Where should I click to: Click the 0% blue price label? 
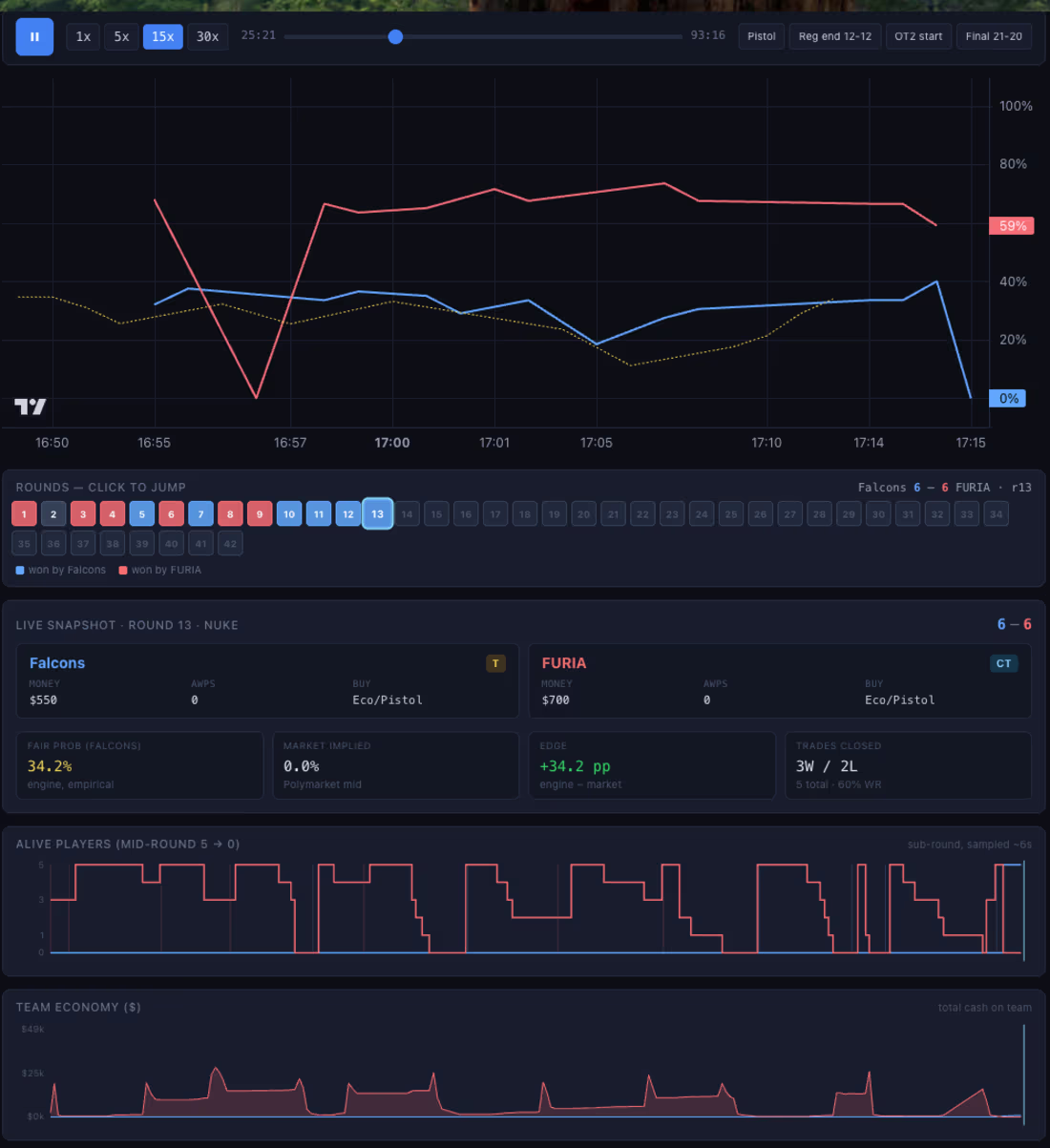tap(1008, 399)
